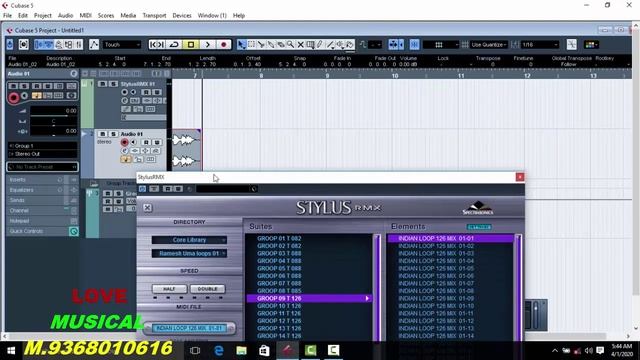
Task: Stop playback with the yellow Stop button
Action: pos(191,44)
